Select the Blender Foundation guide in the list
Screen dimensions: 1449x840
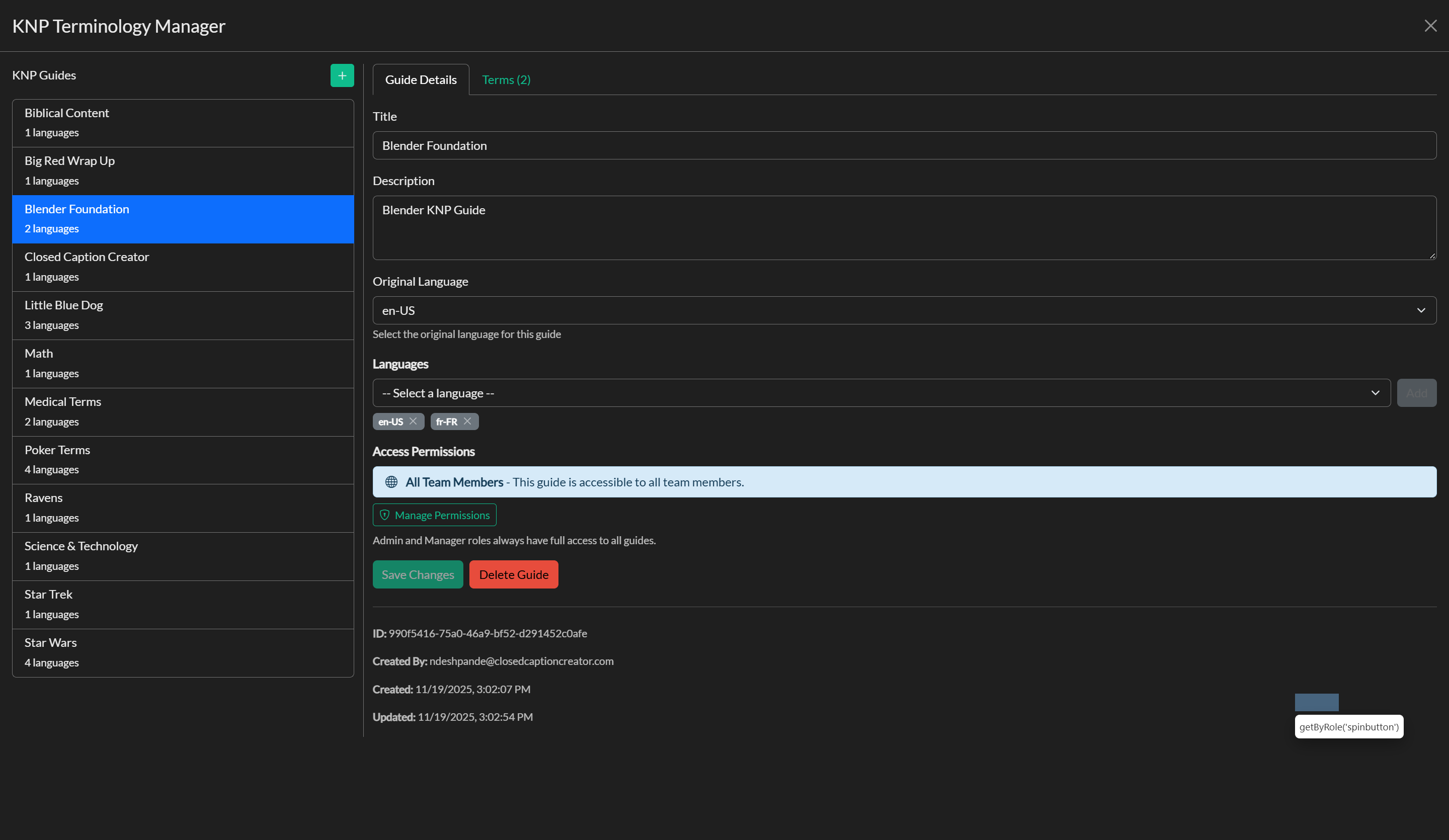pos(183,220)
